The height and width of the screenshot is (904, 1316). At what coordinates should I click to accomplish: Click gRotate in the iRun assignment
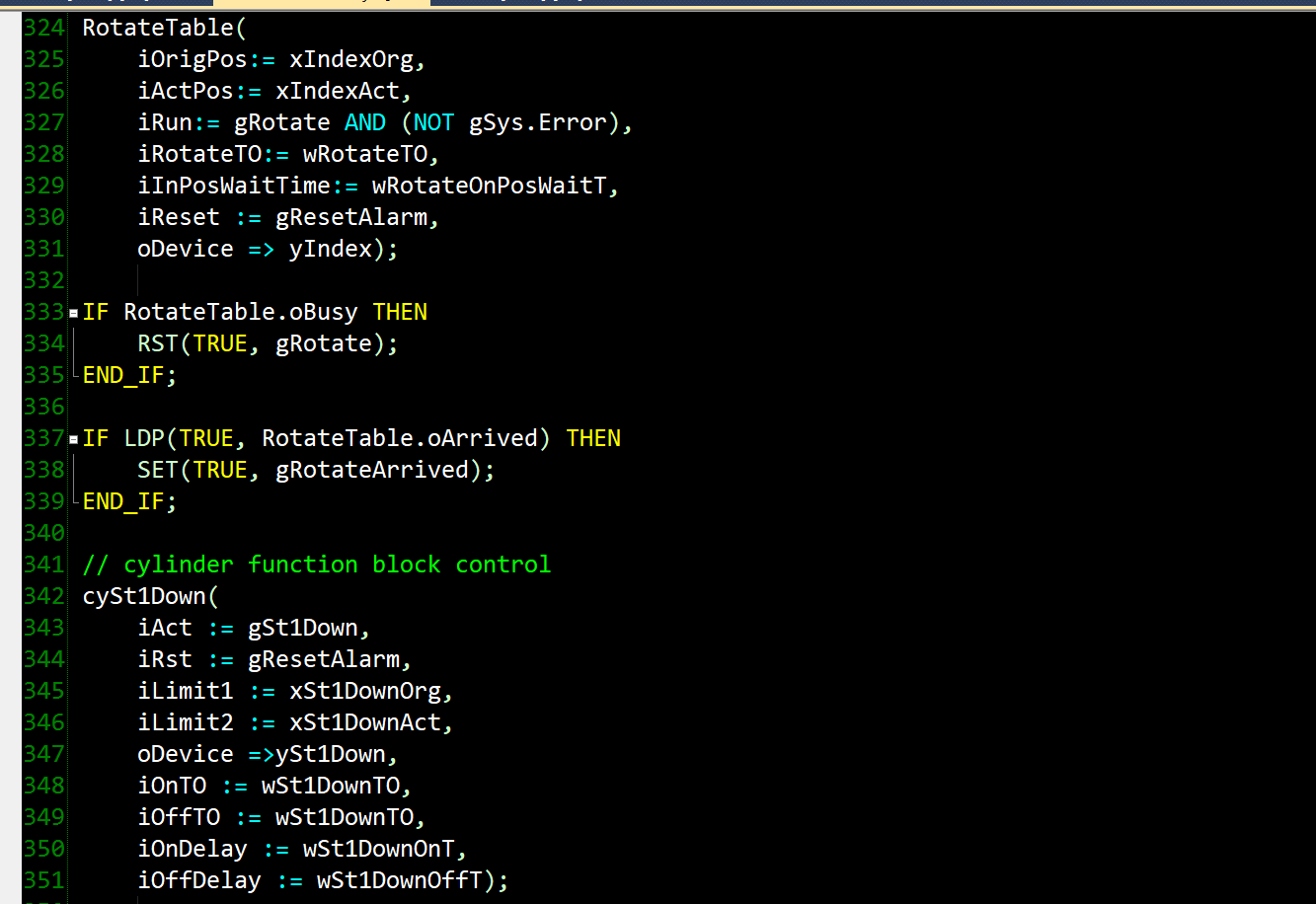click(x=281, y=122)
